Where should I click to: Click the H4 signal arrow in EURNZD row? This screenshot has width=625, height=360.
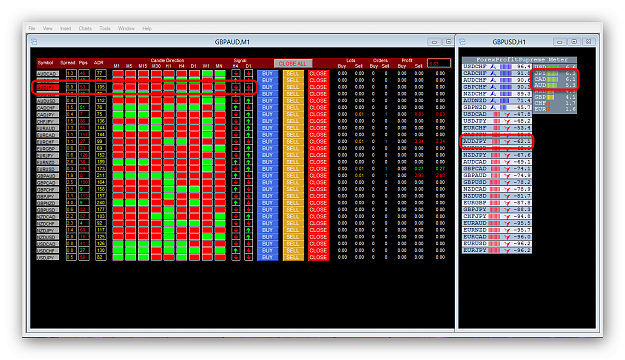[236, 162]
